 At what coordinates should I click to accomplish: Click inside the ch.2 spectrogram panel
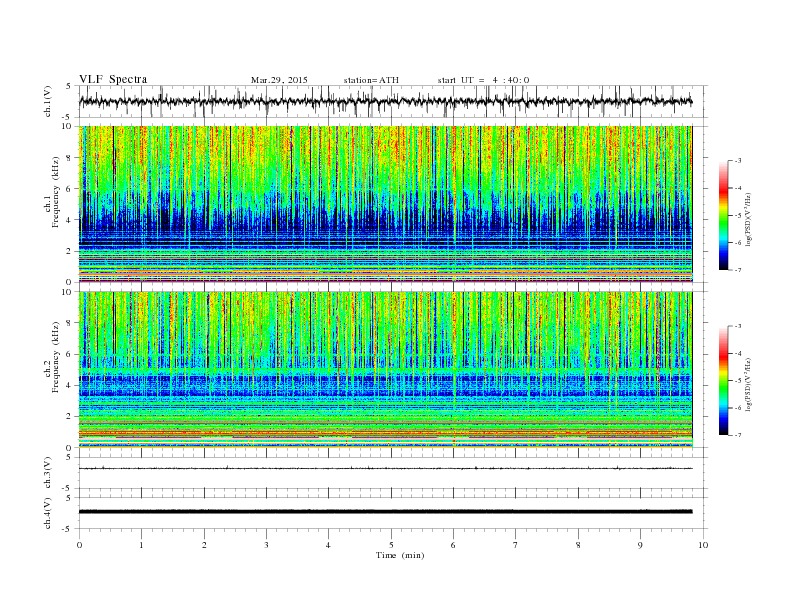(385, 370)
